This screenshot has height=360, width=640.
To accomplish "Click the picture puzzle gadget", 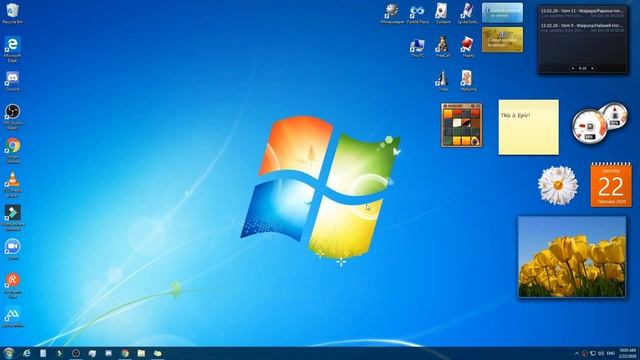I will pos(462,125).
